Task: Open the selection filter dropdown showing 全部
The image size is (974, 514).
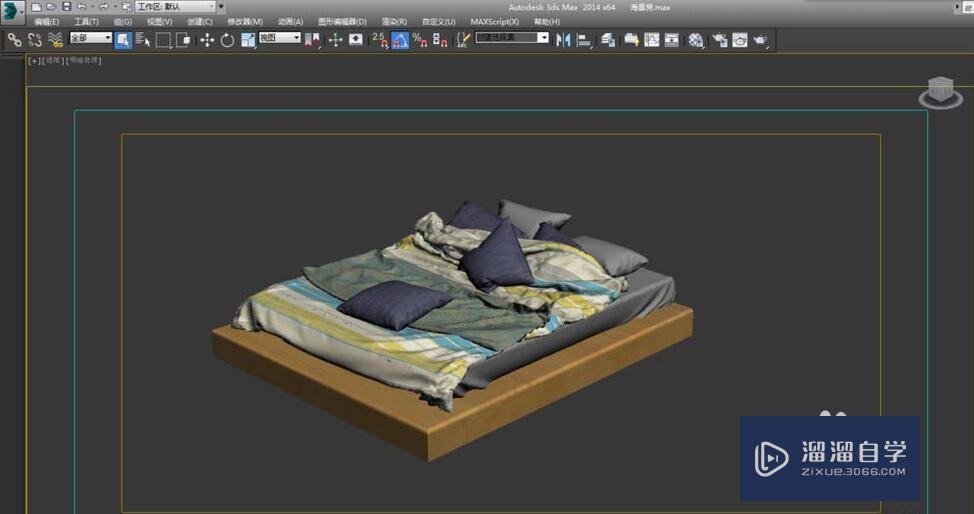Action: pyautogui.click(x=91, y=38)
